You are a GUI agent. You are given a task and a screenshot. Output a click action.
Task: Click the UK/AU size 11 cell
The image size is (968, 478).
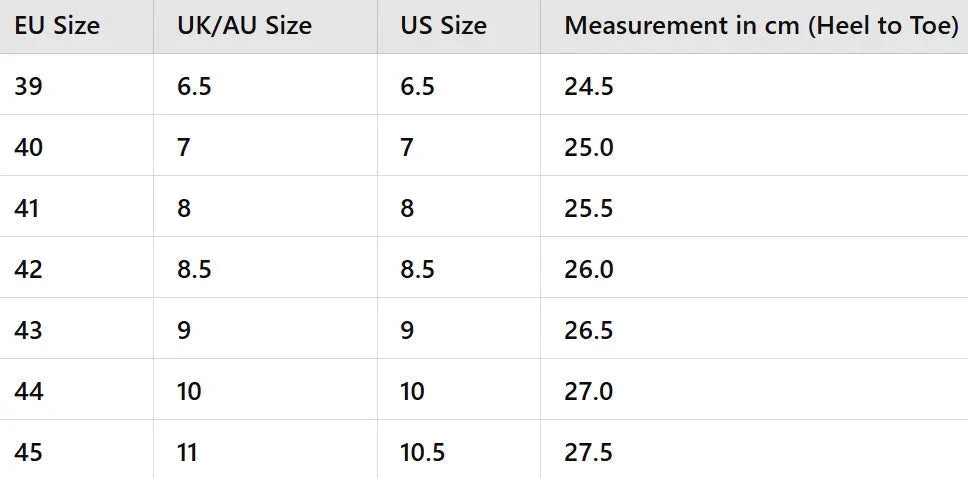coord(265,449)
